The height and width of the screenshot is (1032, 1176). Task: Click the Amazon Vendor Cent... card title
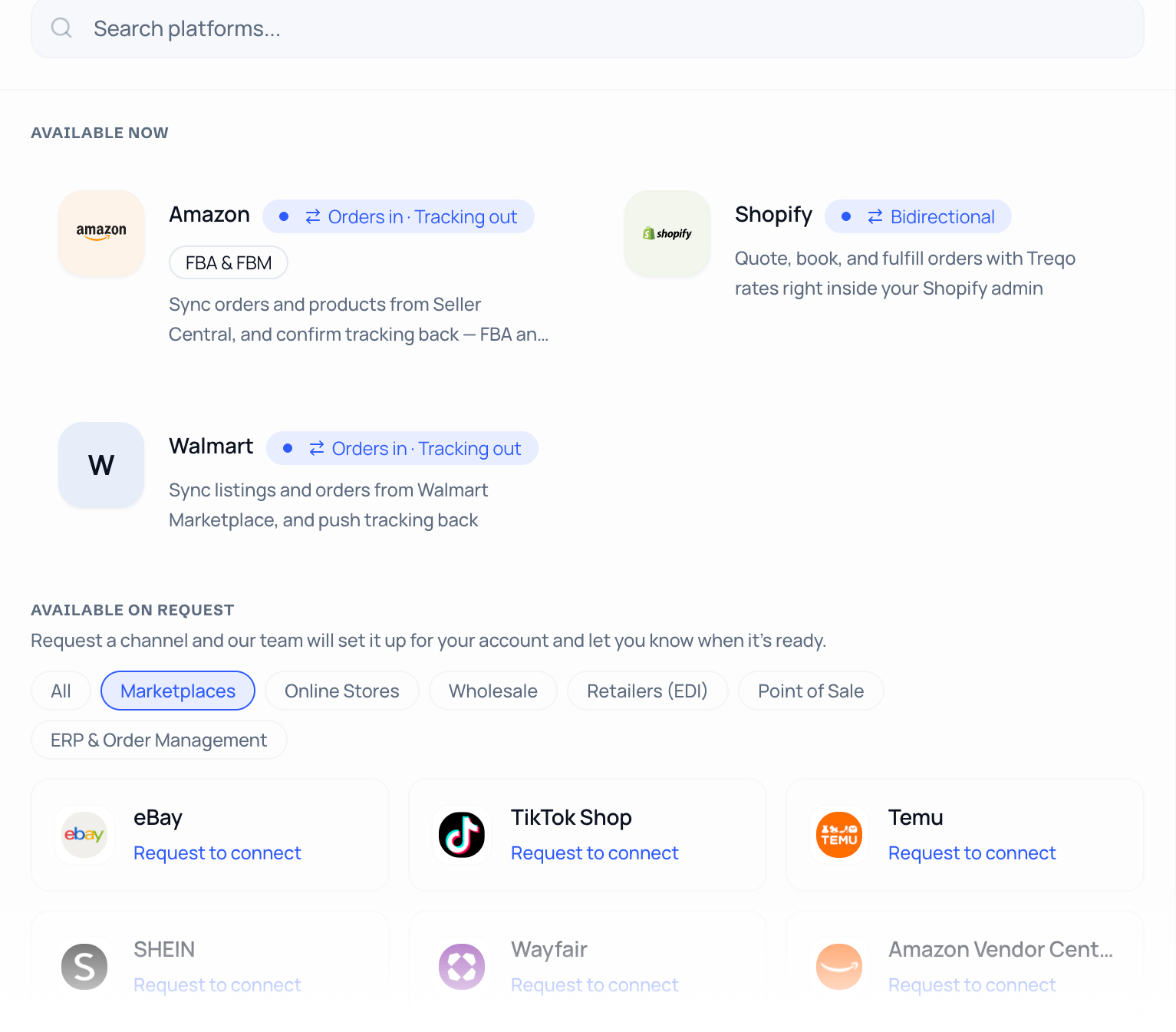(x=1000, y=950)
